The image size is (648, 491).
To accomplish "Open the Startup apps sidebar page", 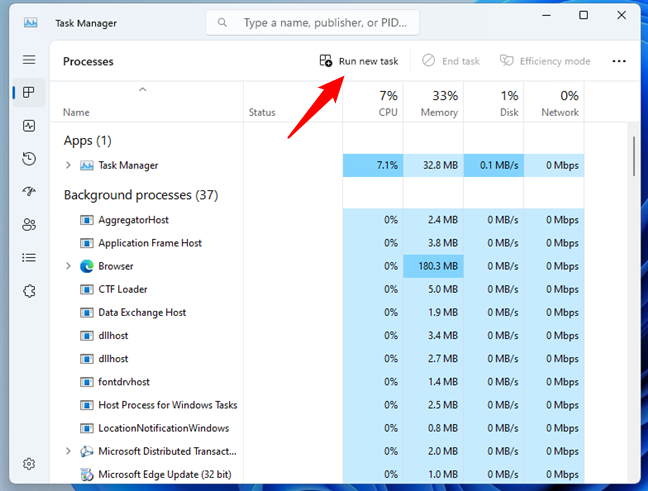I will click(x=29, y=191).
